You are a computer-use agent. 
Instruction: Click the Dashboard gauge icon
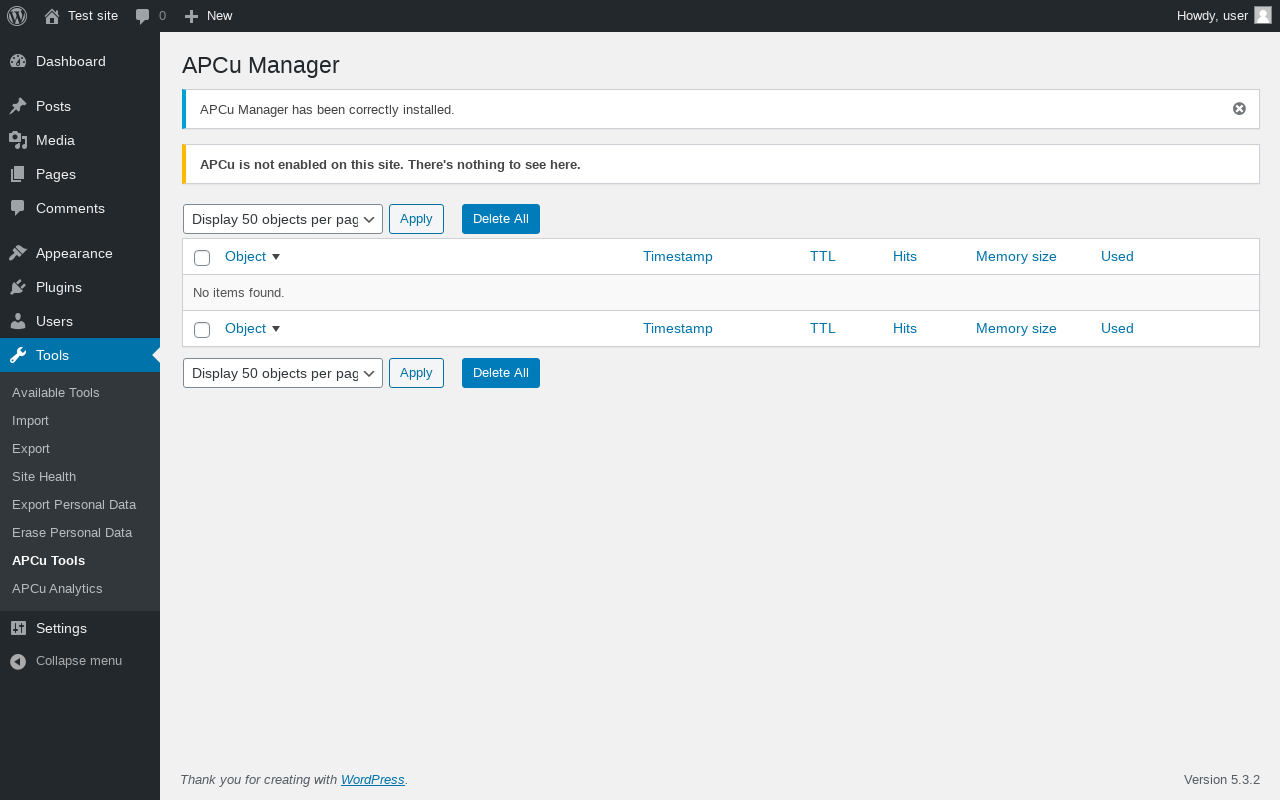click(18, 61)
